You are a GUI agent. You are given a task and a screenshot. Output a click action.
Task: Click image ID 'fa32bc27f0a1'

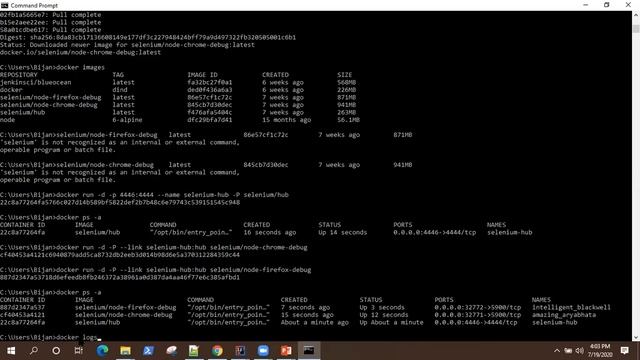point(210,82)
